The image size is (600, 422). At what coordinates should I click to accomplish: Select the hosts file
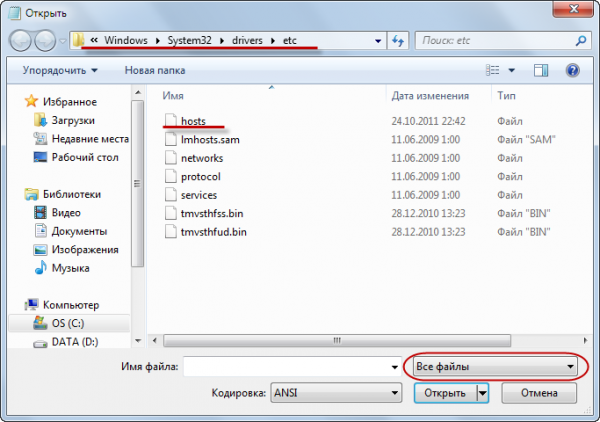pos(193,121)
